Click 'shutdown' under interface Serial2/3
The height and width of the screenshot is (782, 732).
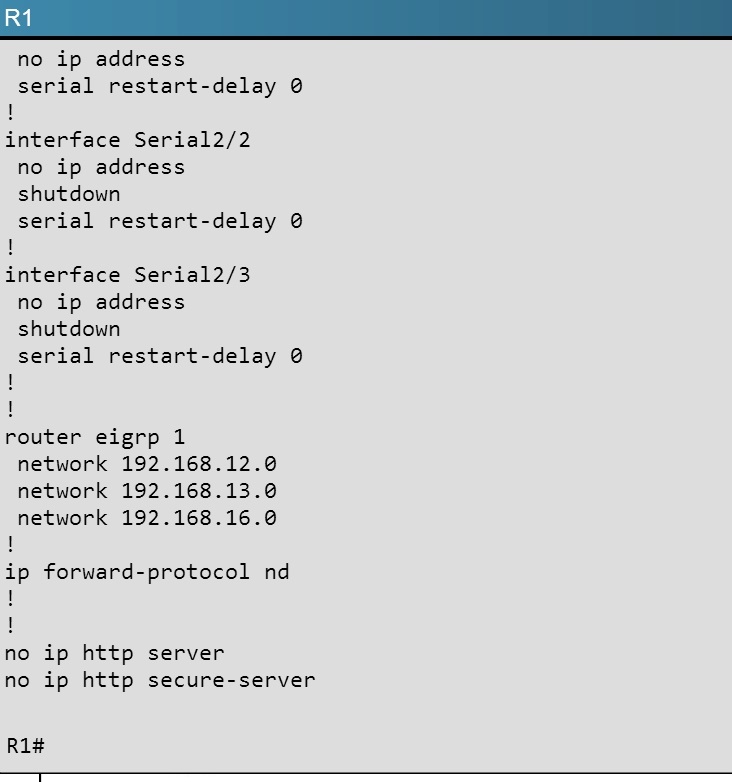(x=69, y=329)
